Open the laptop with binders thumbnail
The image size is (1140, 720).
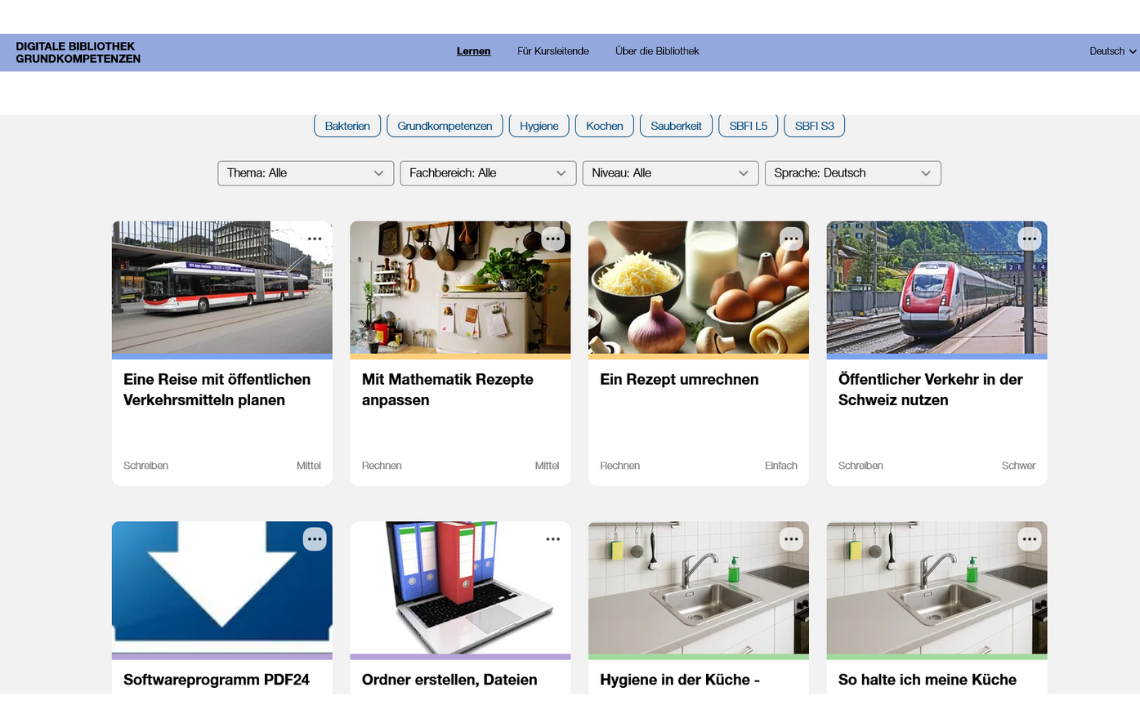coord(460,587)
